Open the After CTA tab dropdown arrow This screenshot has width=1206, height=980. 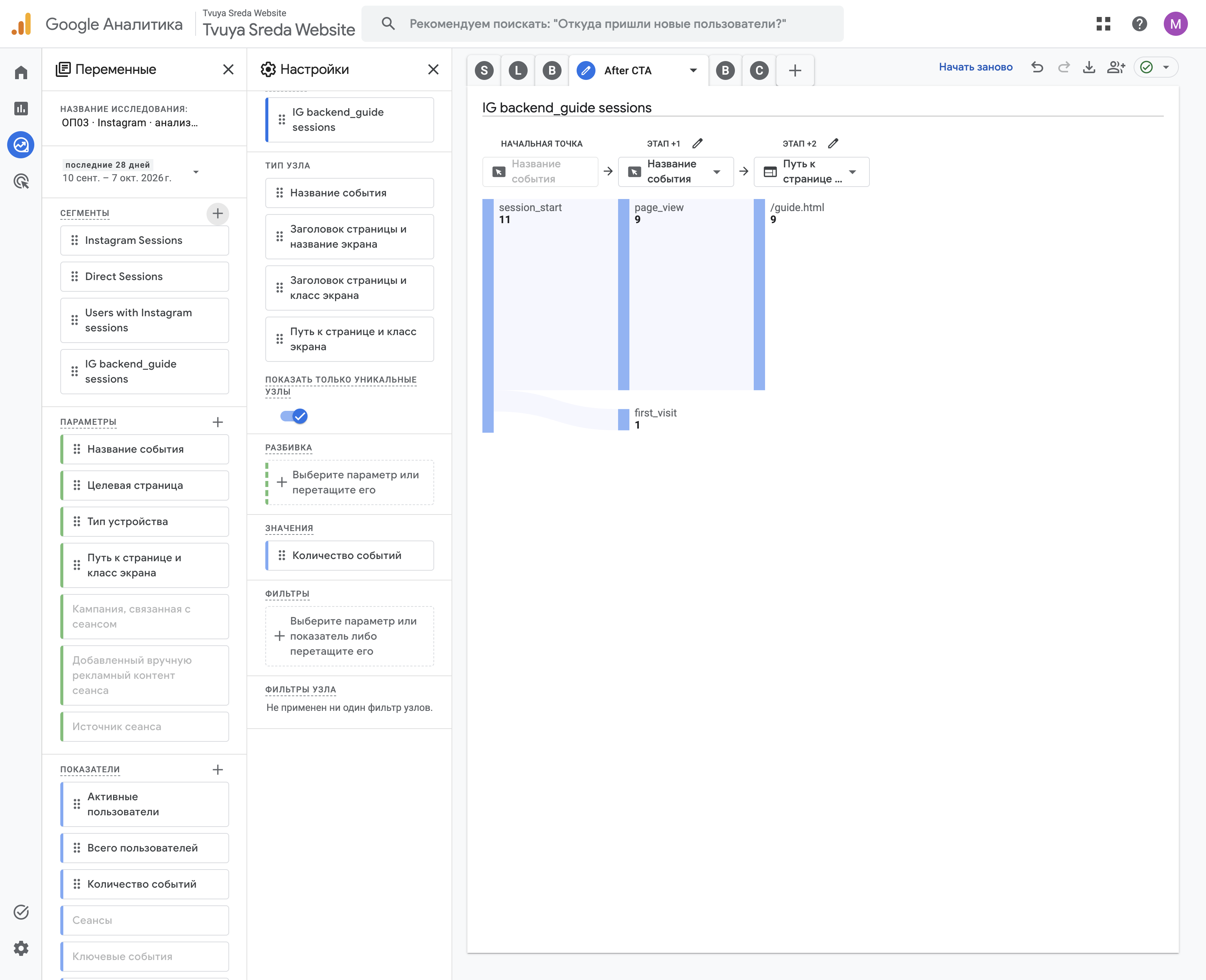point(693,70)
